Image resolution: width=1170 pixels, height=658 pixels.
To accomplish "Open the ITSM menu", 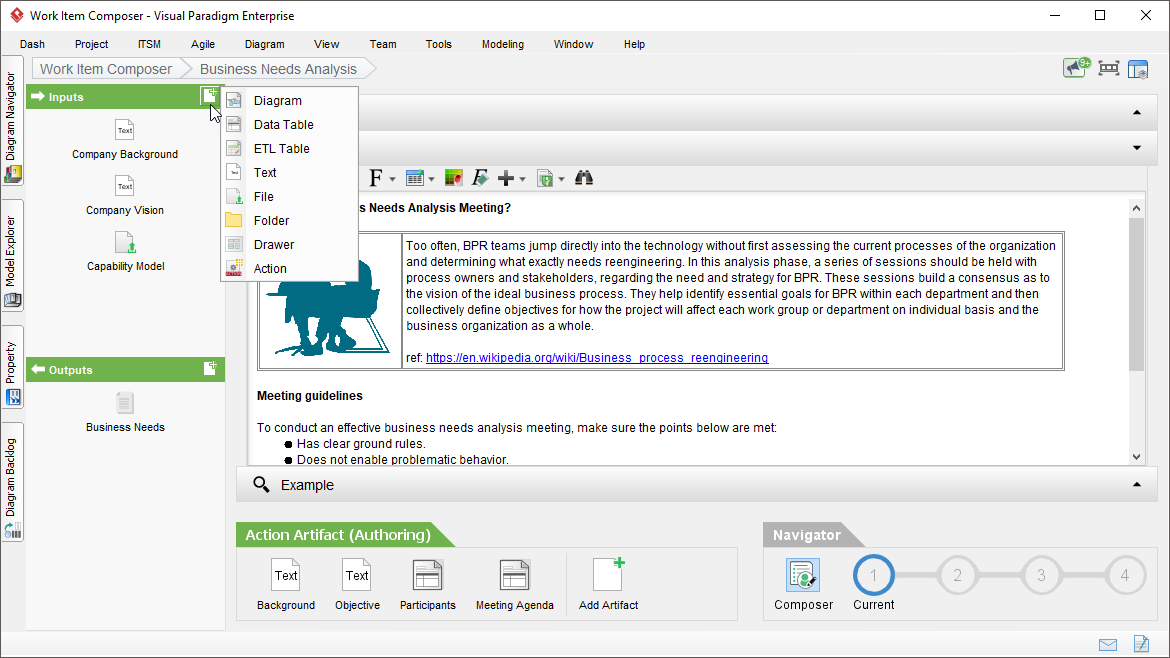I will tap(149, 44).
